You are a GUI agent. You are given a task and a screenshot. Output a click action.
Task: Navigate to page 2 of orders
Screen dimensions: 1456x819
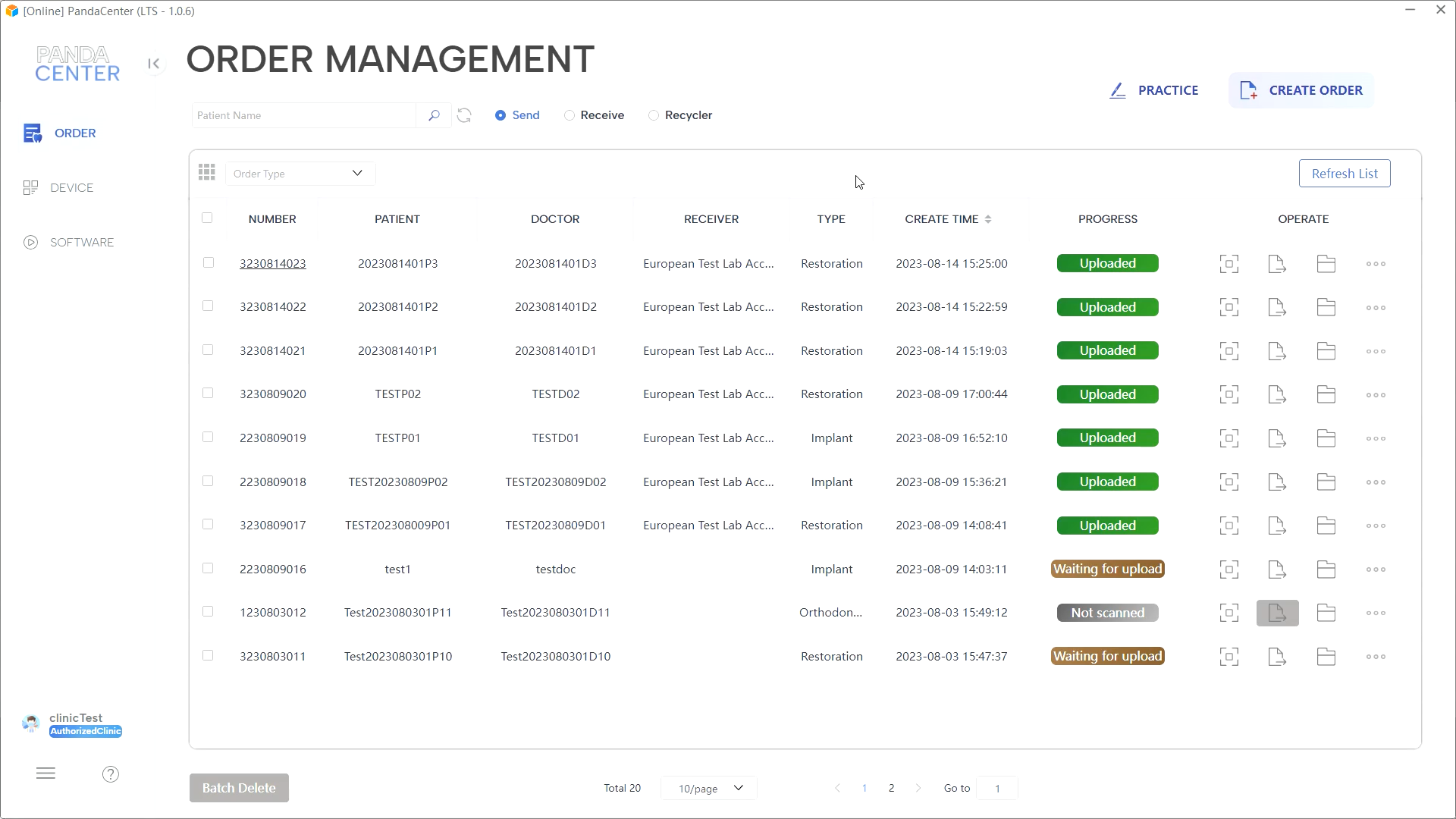coord(891,788)
